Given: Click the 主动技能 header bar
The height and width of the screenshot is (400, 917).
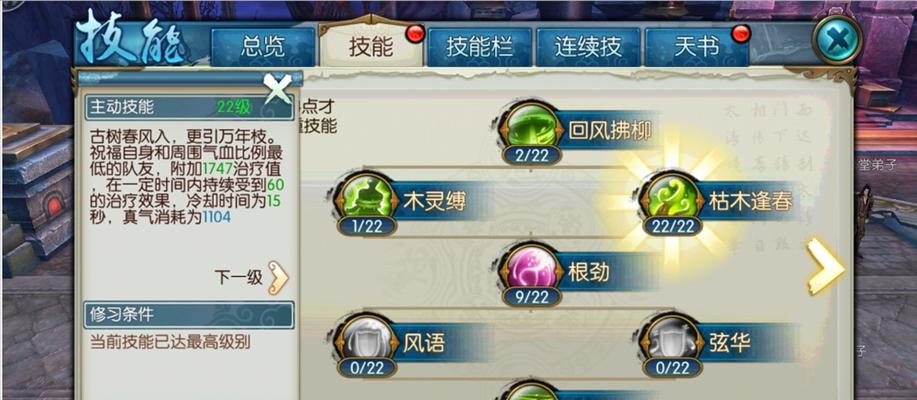Looking at the screenshot, I should coord(188,108).
